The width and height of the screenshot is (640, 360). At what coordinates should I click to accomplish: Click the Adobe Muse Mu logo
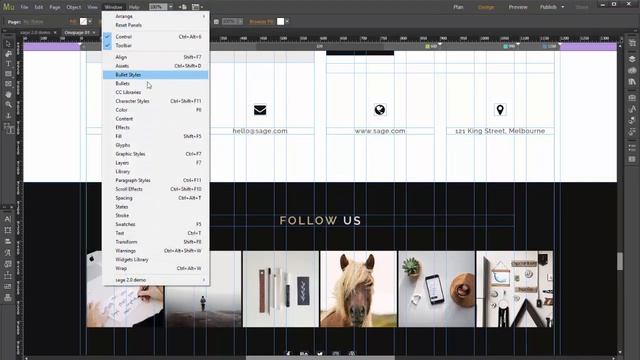click(9, 7)
